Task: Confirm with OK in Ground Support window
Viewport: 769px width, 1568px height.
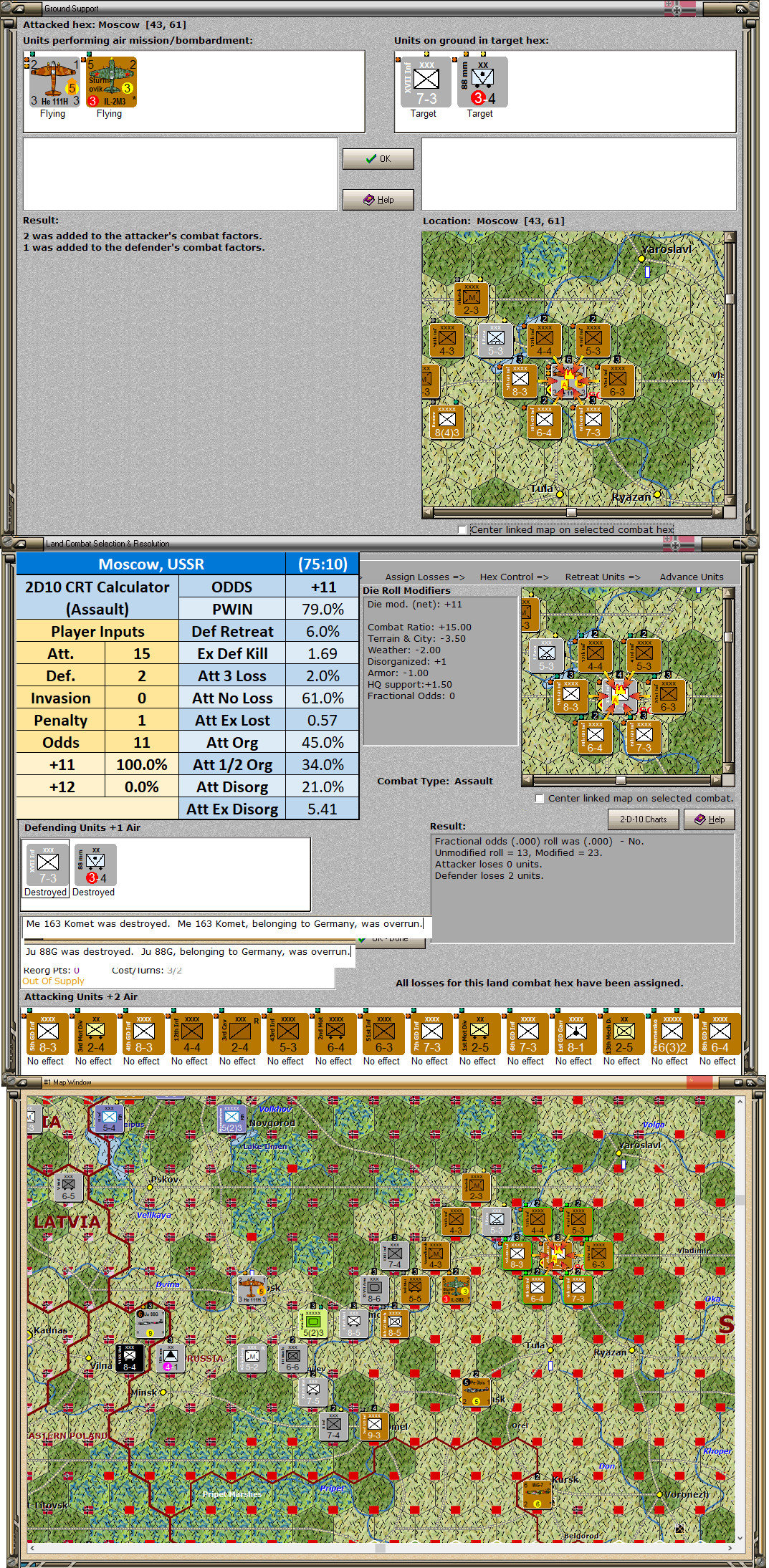Action: pyautogui.click(x=378, y=159)
